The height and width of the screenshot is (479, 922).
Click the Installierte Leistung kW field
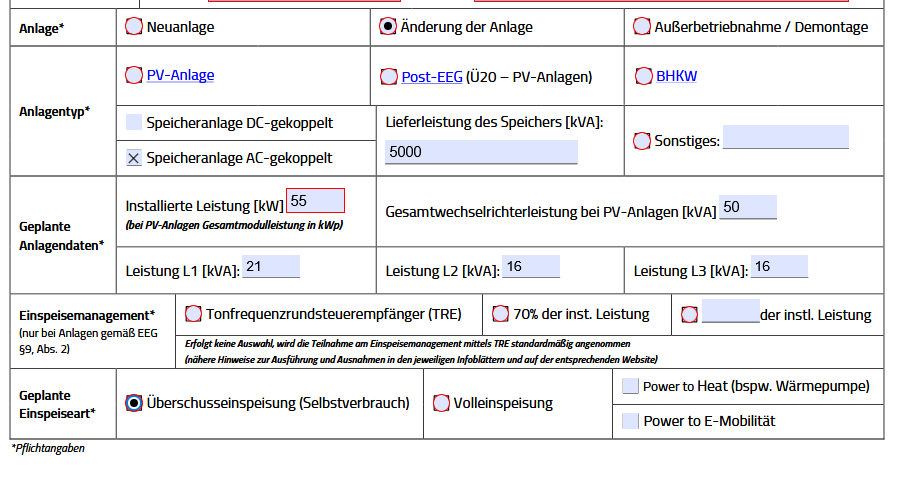[315, 201]
